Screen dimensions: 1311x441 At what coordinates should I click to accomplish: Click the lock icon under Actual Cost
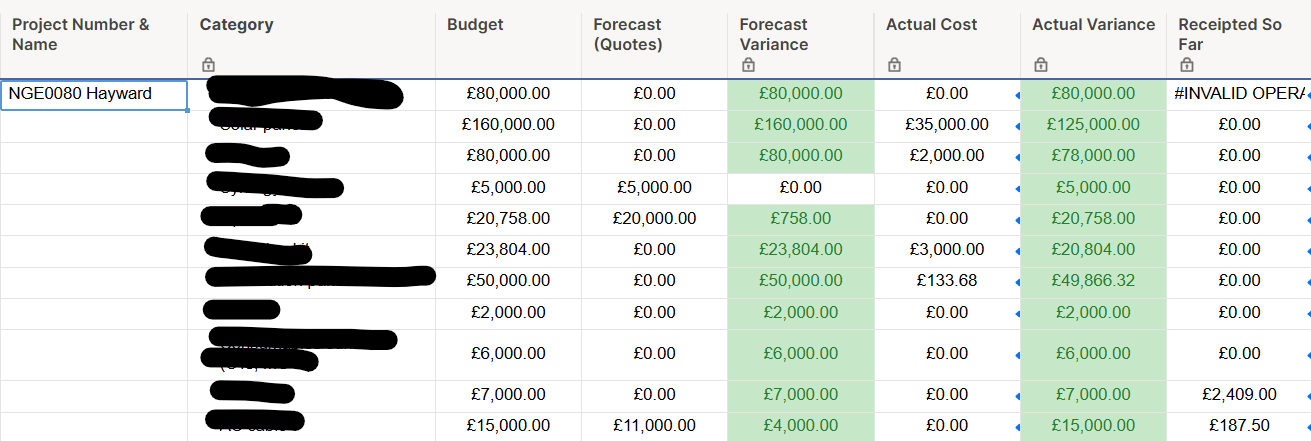pos(894,65)
